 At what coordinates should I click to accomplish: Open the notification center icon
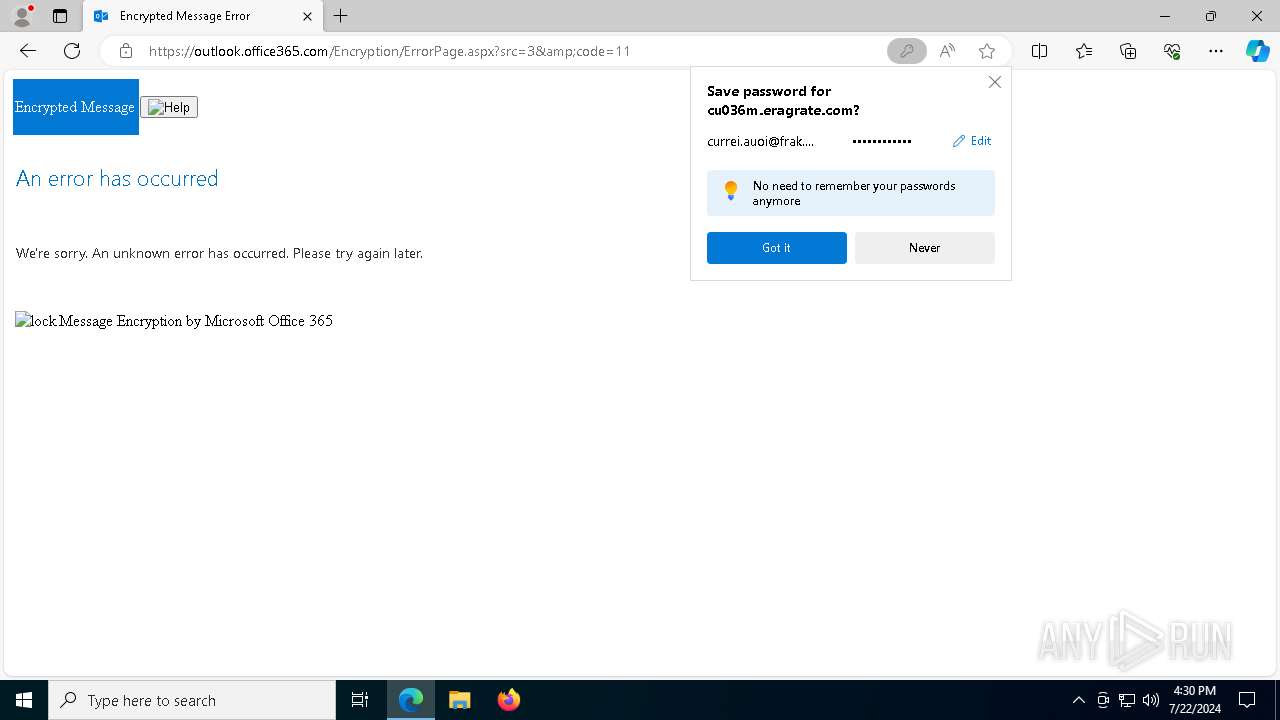pyautogui.click(x=1247, y=700)
